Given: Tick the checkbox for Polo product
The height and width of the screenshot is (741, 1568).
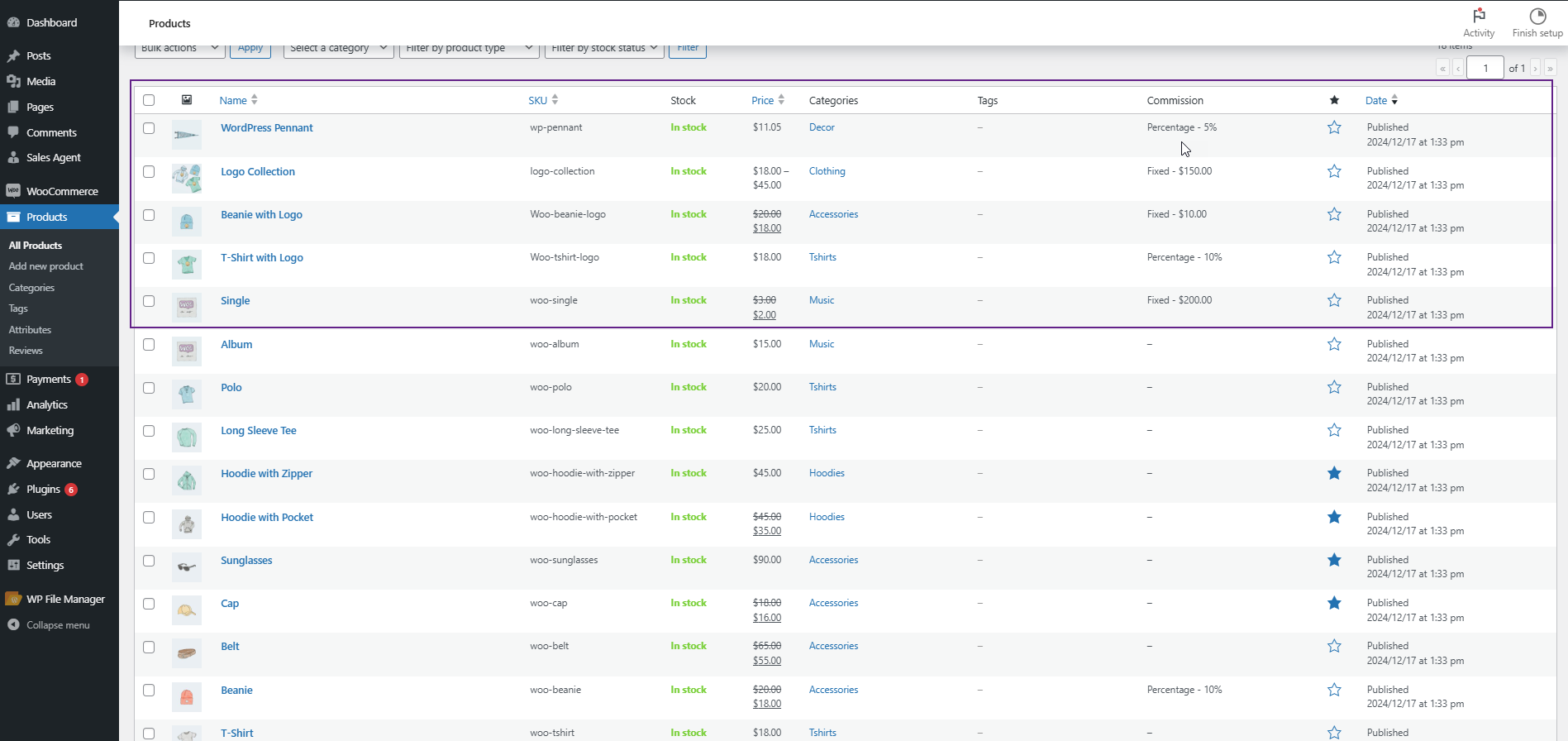Looking at the screenshot, I should 149,388.
